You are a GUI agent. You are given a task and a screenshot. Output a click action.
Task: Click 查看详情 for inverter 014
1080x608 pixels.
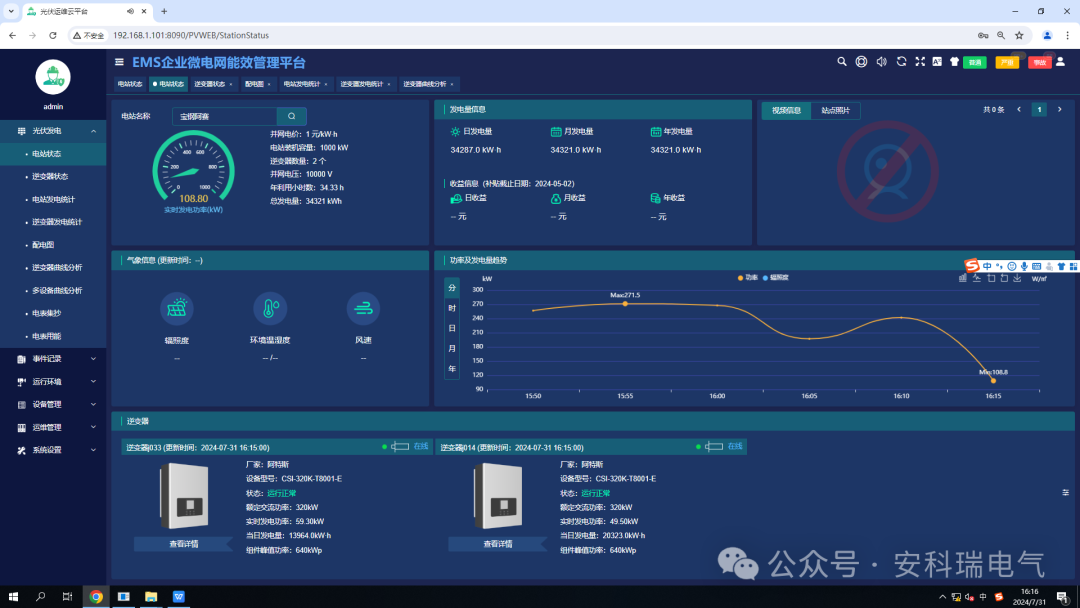point(497,544)
